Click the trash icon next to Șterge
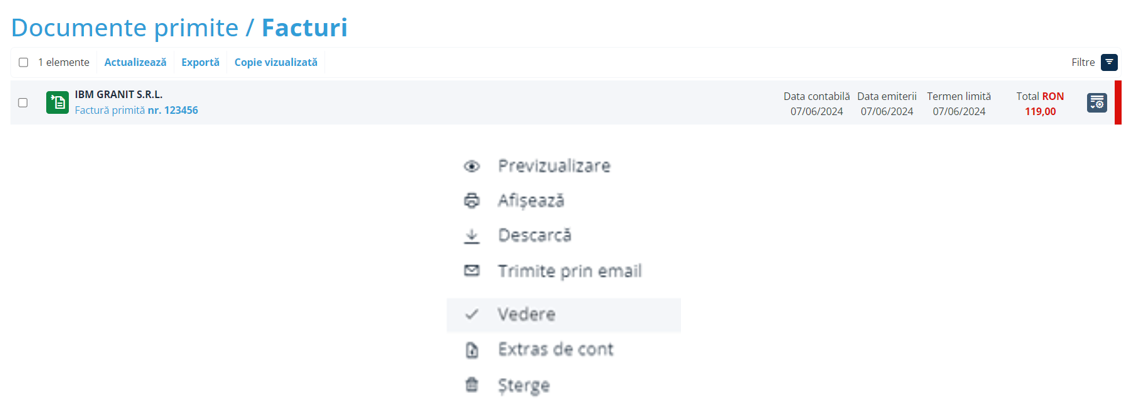This screenshot has width=1137, height=417. tap(472, 385)
